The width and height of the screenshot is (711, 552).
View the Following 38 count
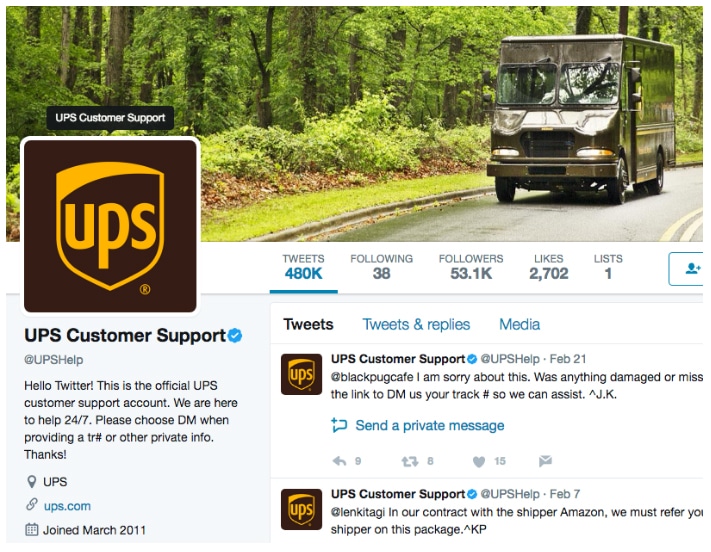[381, 267]
